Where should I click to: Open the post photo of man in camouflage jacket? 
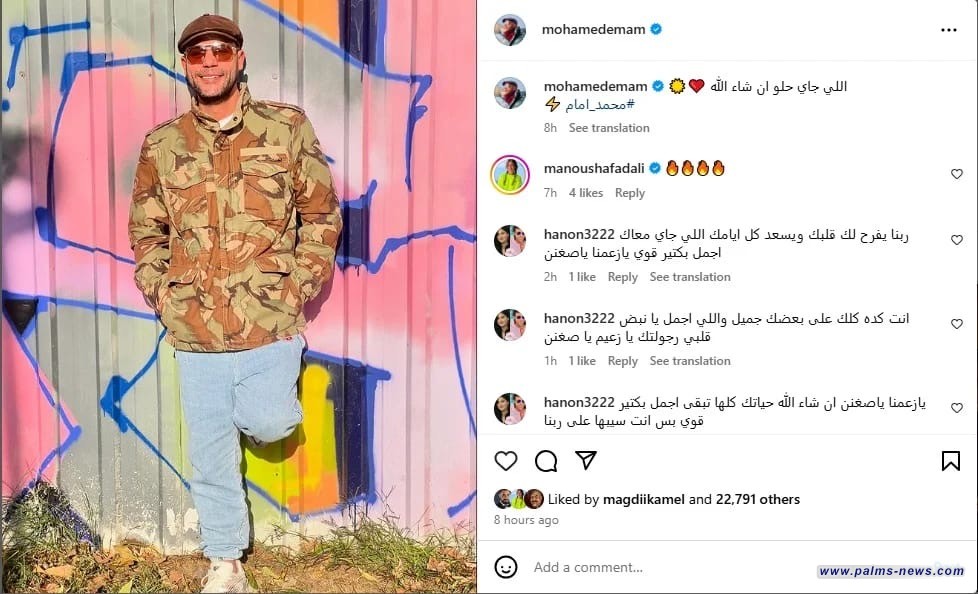pos(238,297)
